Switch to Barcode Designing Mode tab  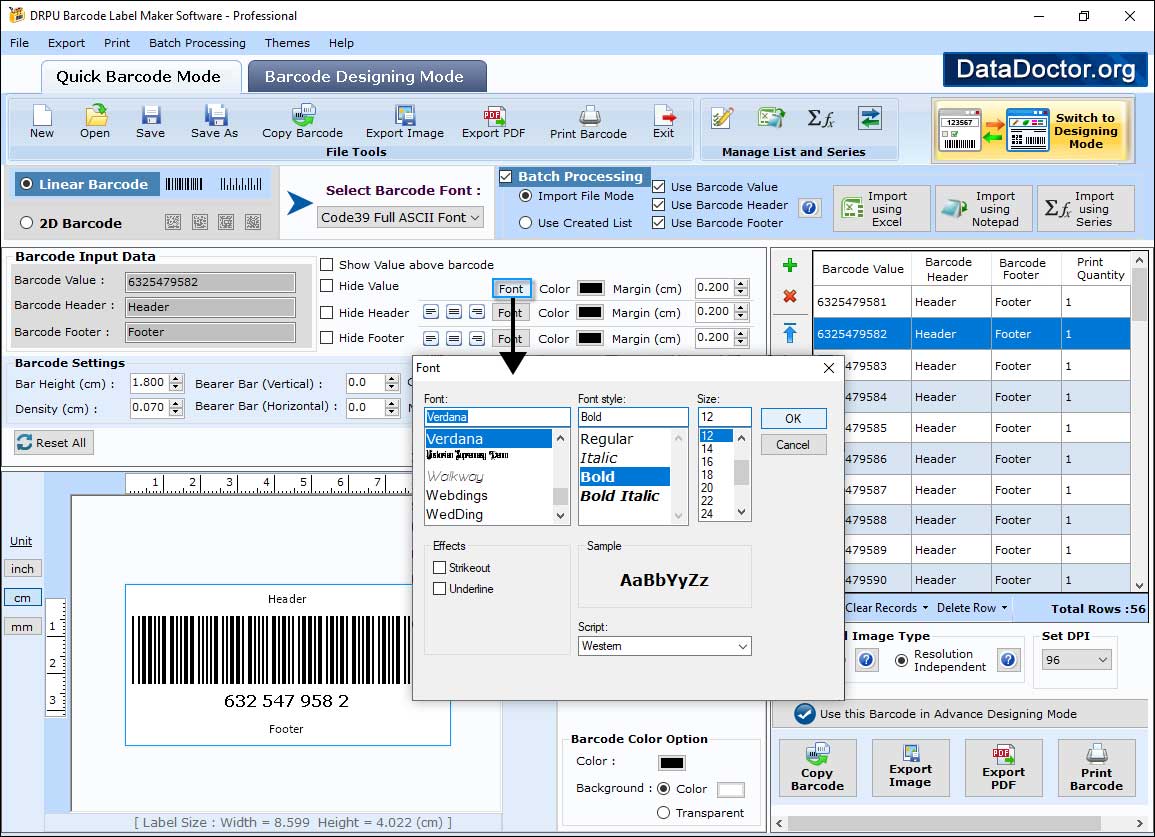366,77
